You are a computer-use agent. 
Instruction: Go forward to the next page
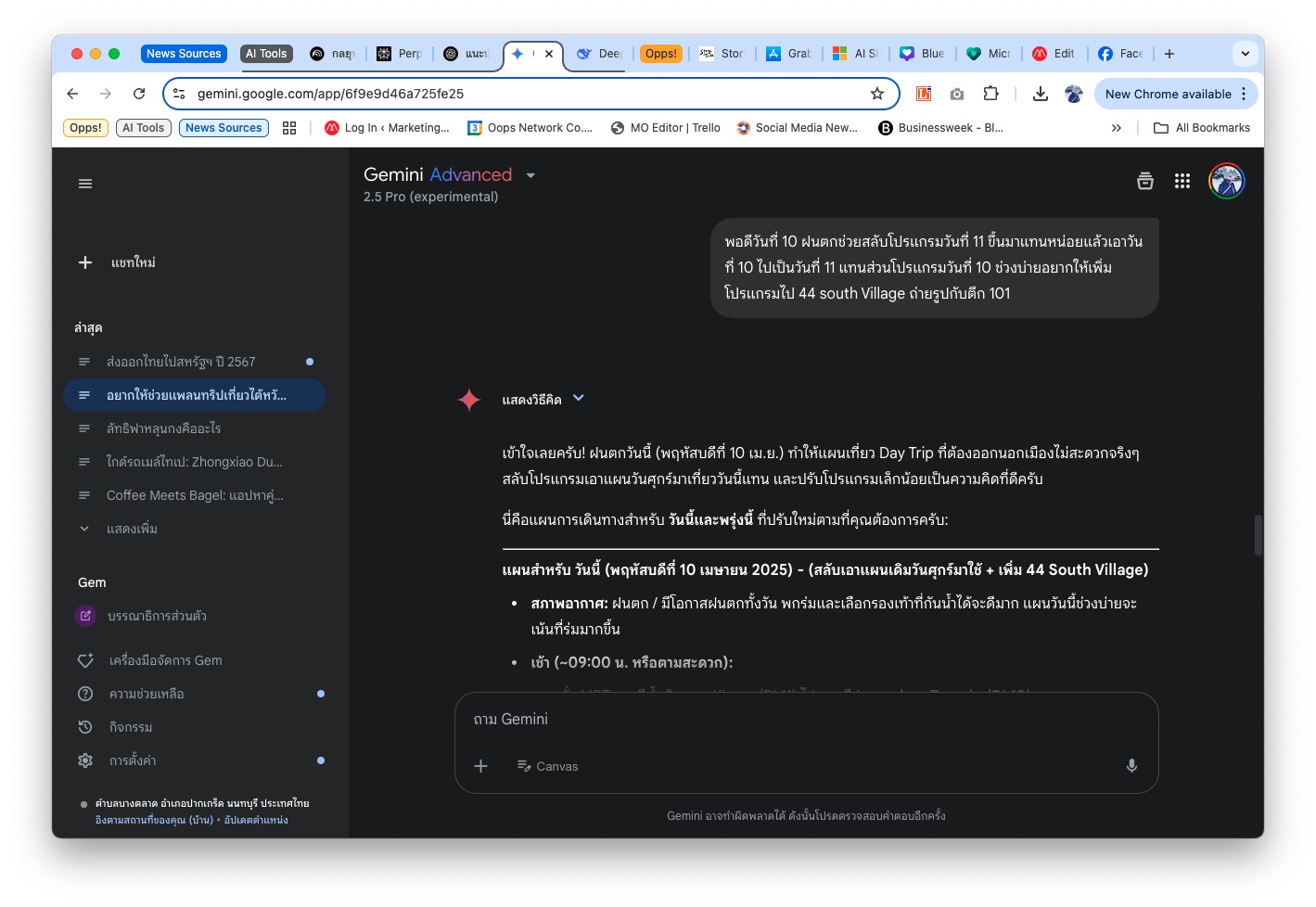click(106, 94)
